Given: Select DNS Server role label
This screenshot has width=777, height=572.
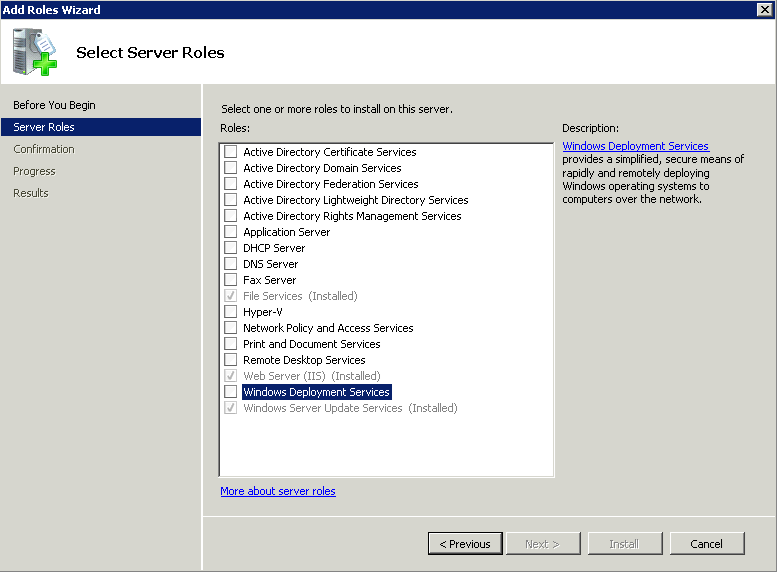Looking at the screenshot, I should (271, 264).
